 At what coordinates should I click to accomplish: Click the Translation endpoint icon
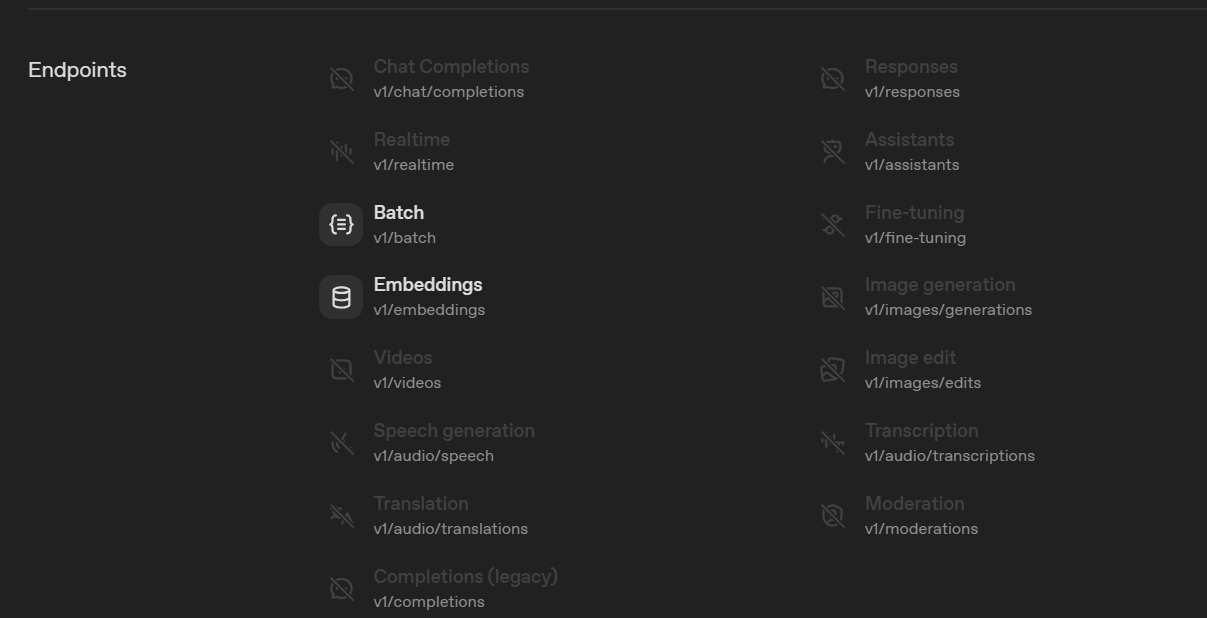(341, 516)
